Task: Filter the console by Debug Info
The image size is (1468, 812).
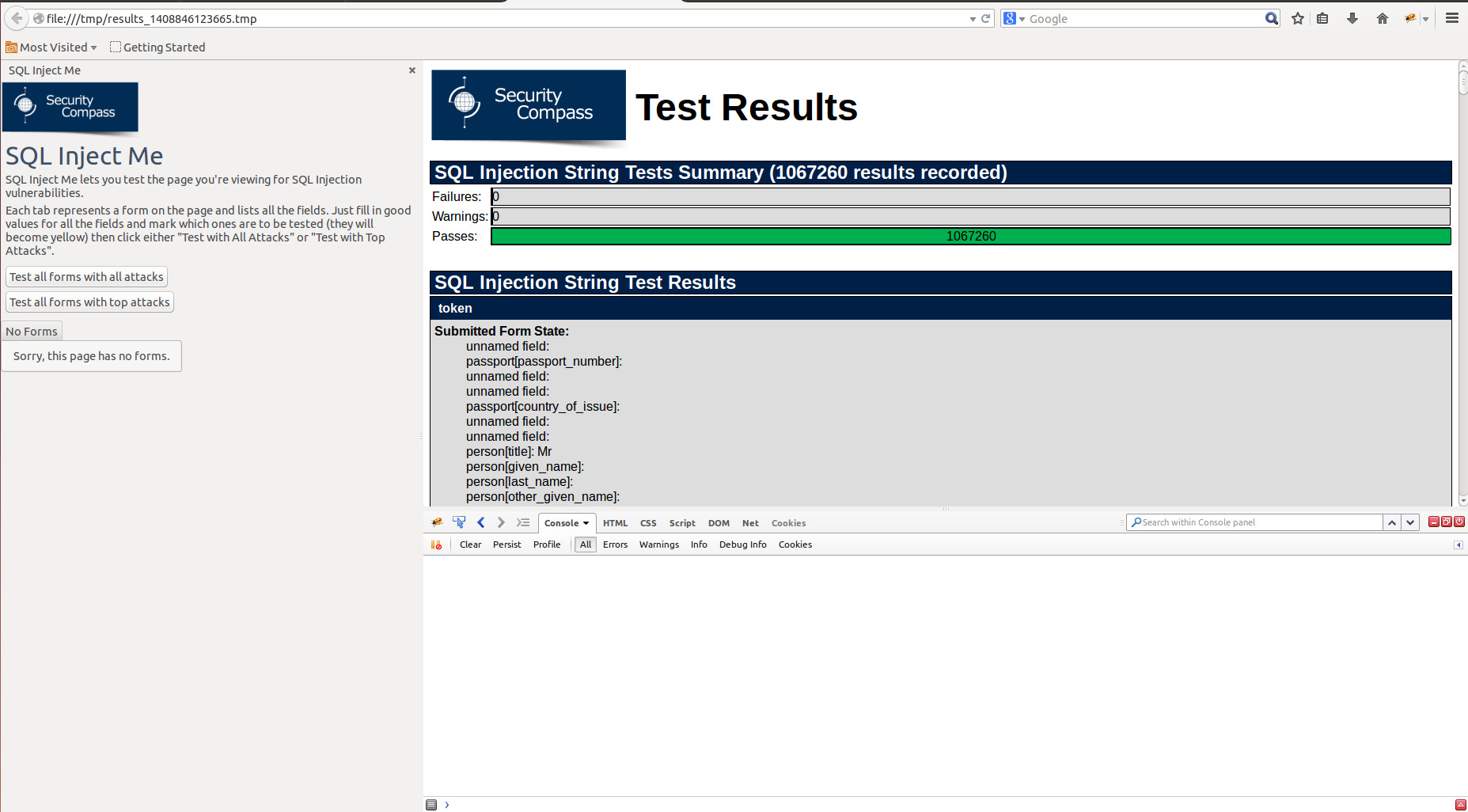Action: [743, 544]
